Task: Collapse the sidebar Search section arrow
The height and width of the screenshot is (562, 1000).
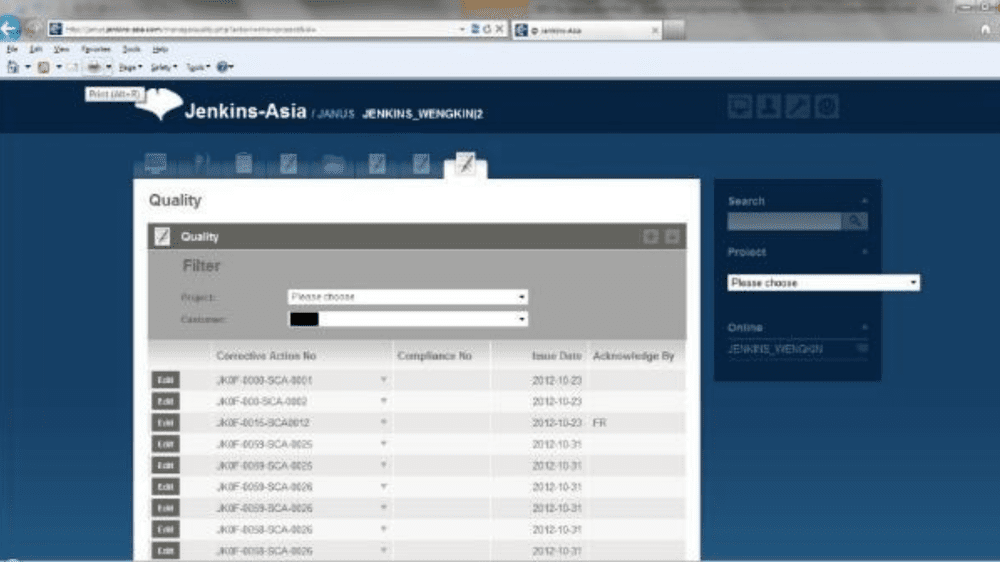Action: tap(864, 201)
